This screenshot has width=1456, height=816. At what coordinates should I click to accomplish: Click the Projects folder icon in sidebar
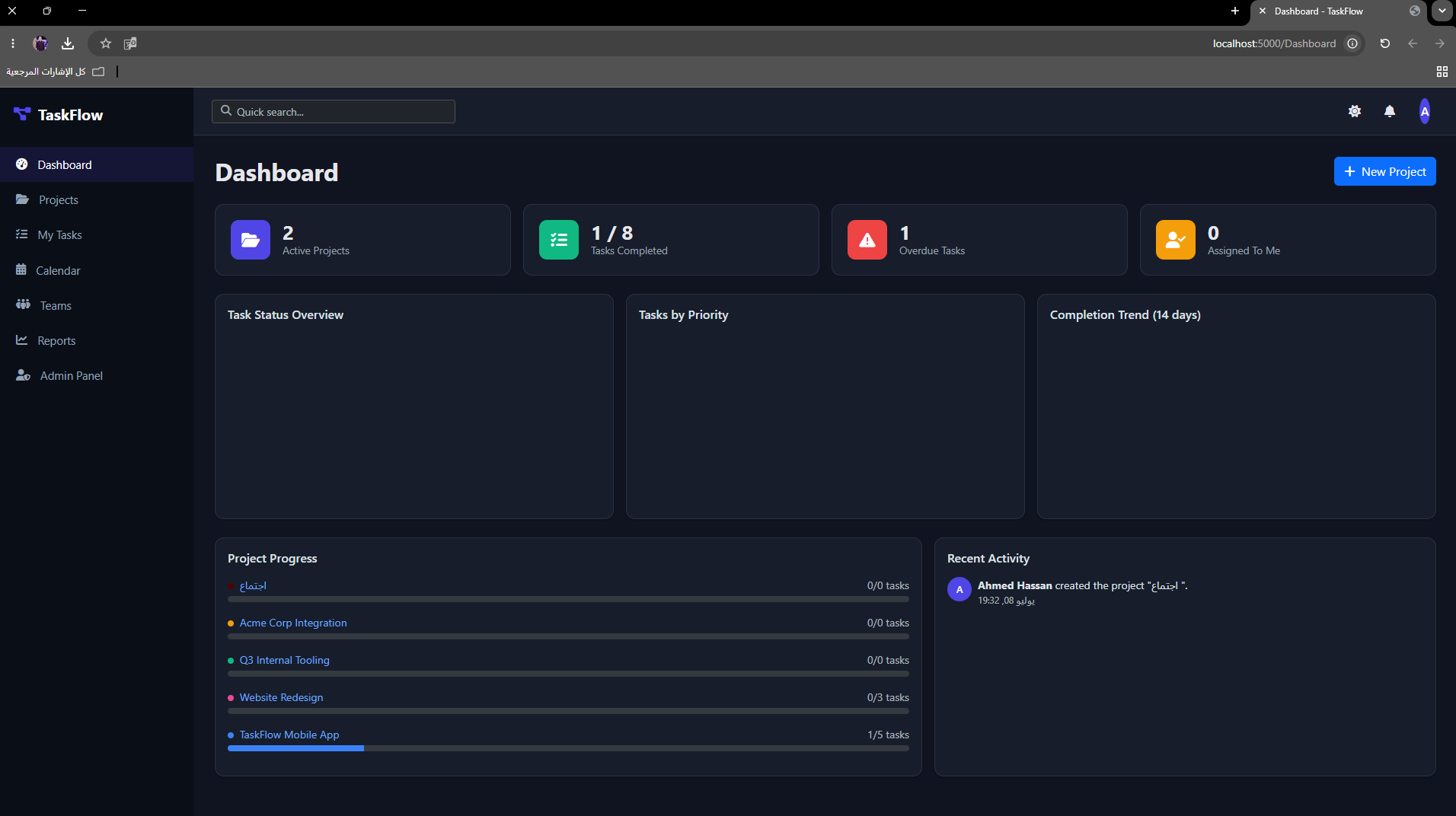pos(22,199)
